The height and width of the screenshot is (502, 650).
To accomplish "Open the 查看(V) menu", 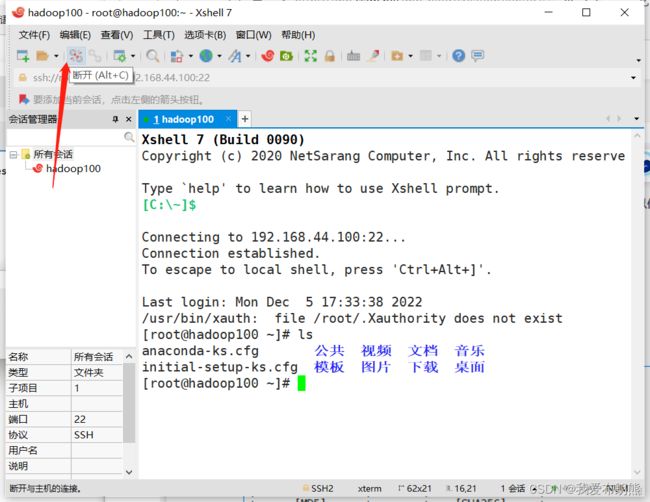I will click(x=117, y=35).
